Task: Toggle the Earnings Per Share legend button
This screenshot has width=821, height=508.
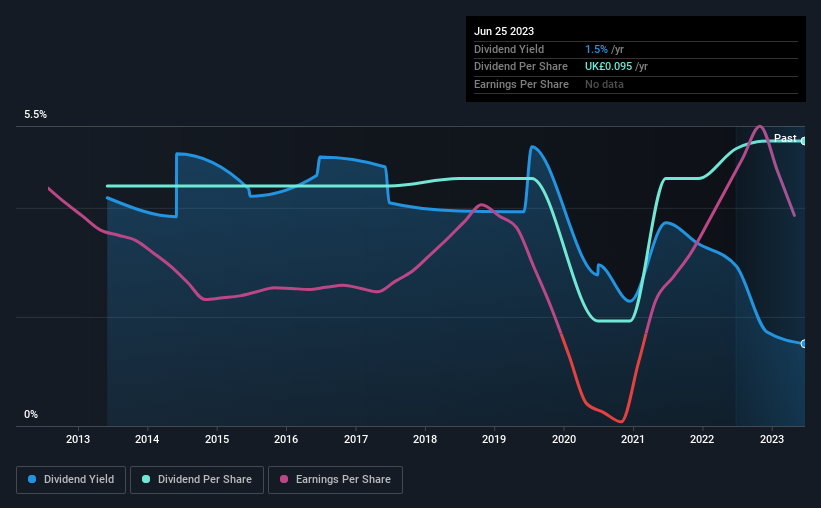Action: pos(335,480)
